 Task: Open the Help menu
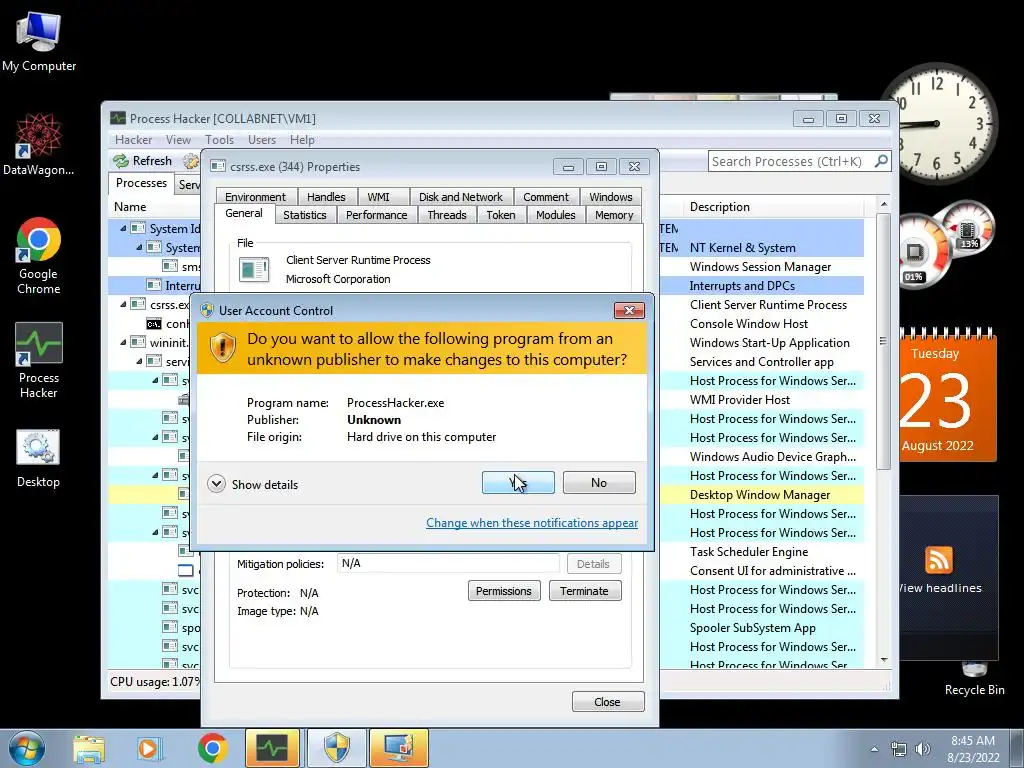[302, 140]
